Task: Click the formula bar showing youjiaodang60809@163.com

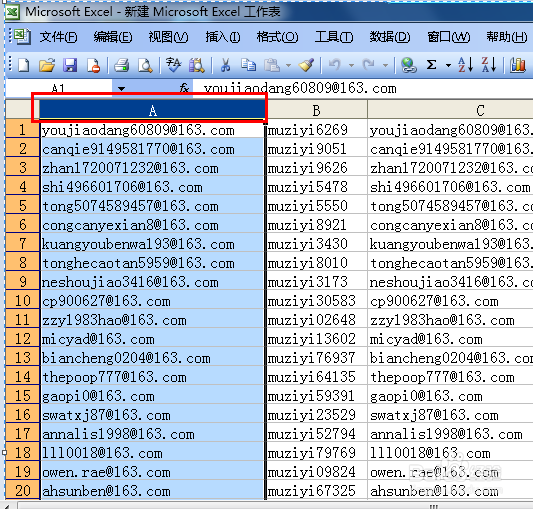Action: point(362,89)
